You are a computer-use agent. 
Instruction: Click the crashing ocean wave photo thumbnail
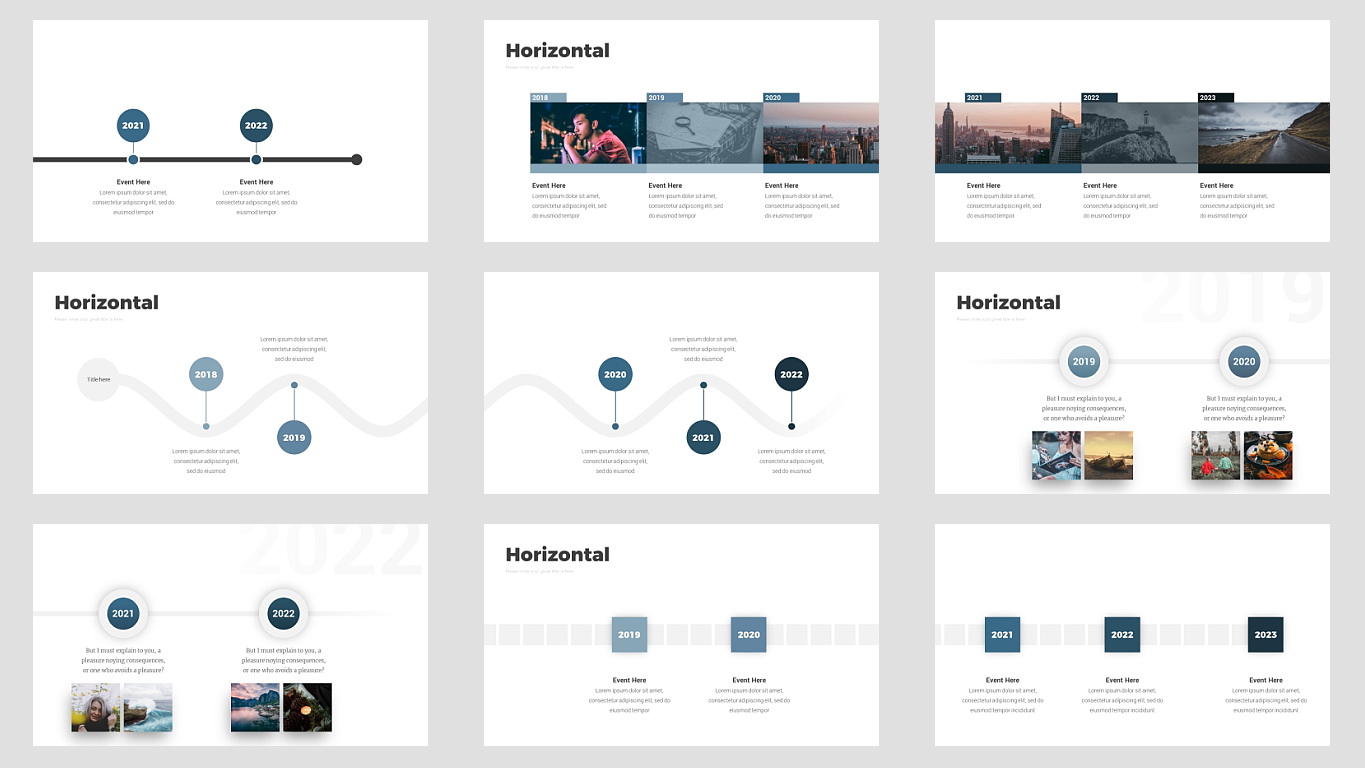146,707
